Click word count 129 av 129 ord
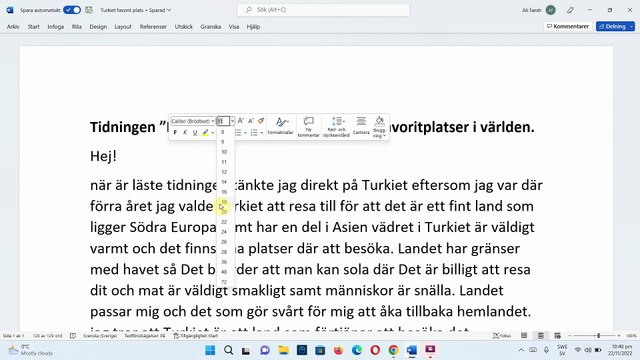The image size is (640, 360). click(x=47, y=336)
